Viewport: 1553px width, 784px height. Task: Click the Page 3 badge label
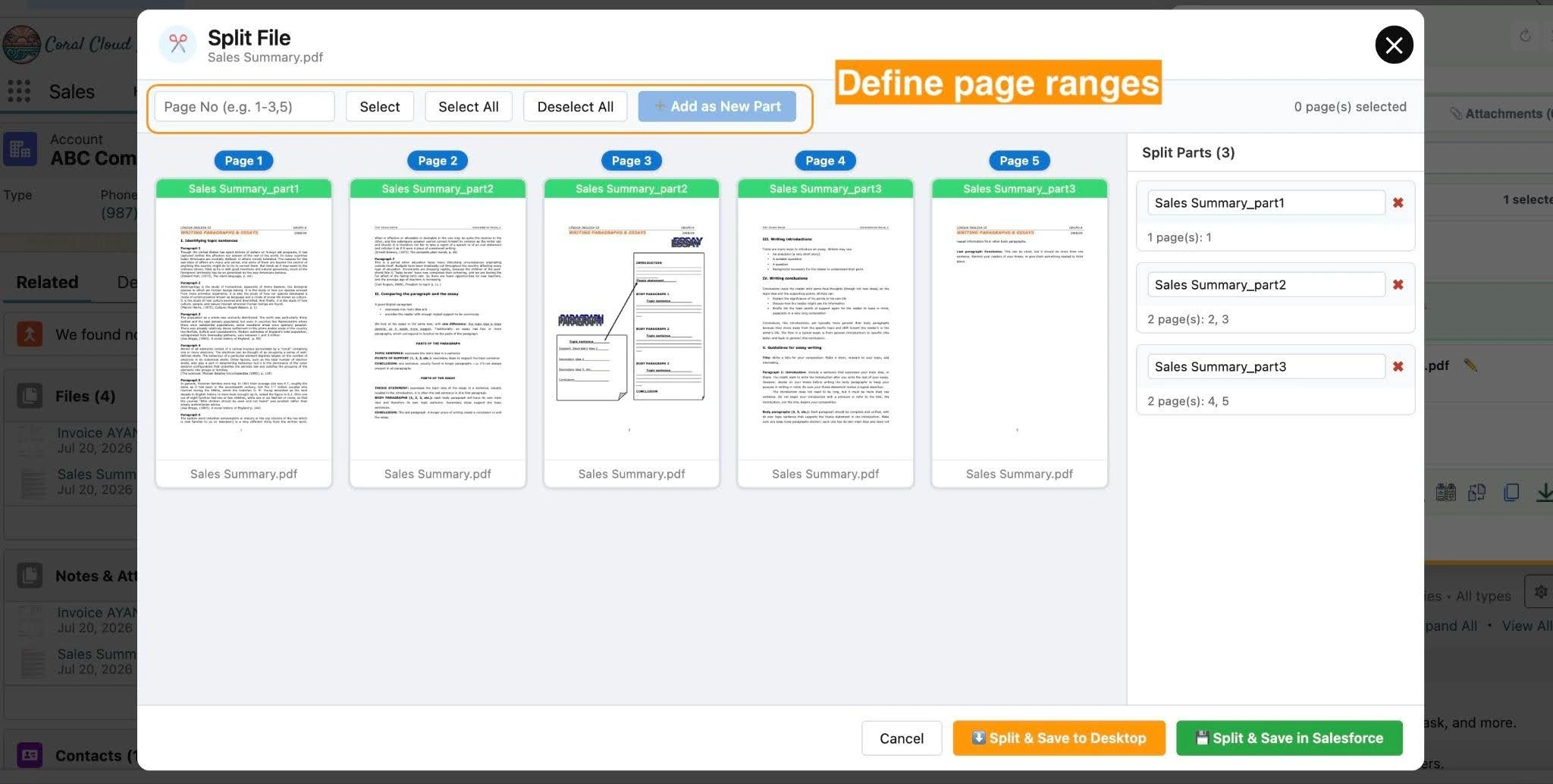pyautogui.click(x=632, y=161)
